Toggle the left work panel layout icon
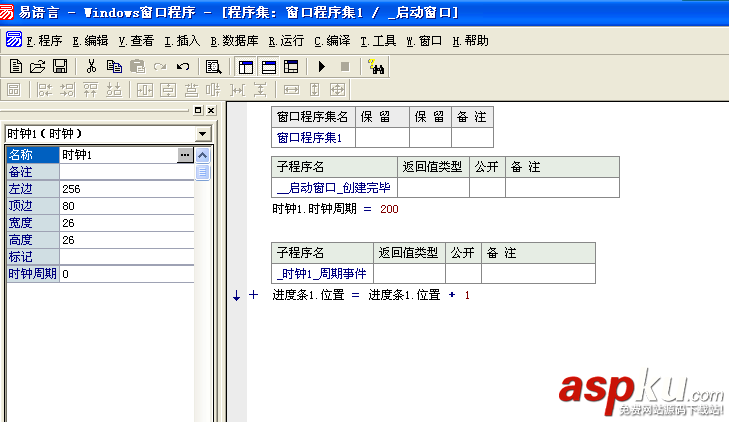The image size is (729, 422). click(x=246, y=67)
